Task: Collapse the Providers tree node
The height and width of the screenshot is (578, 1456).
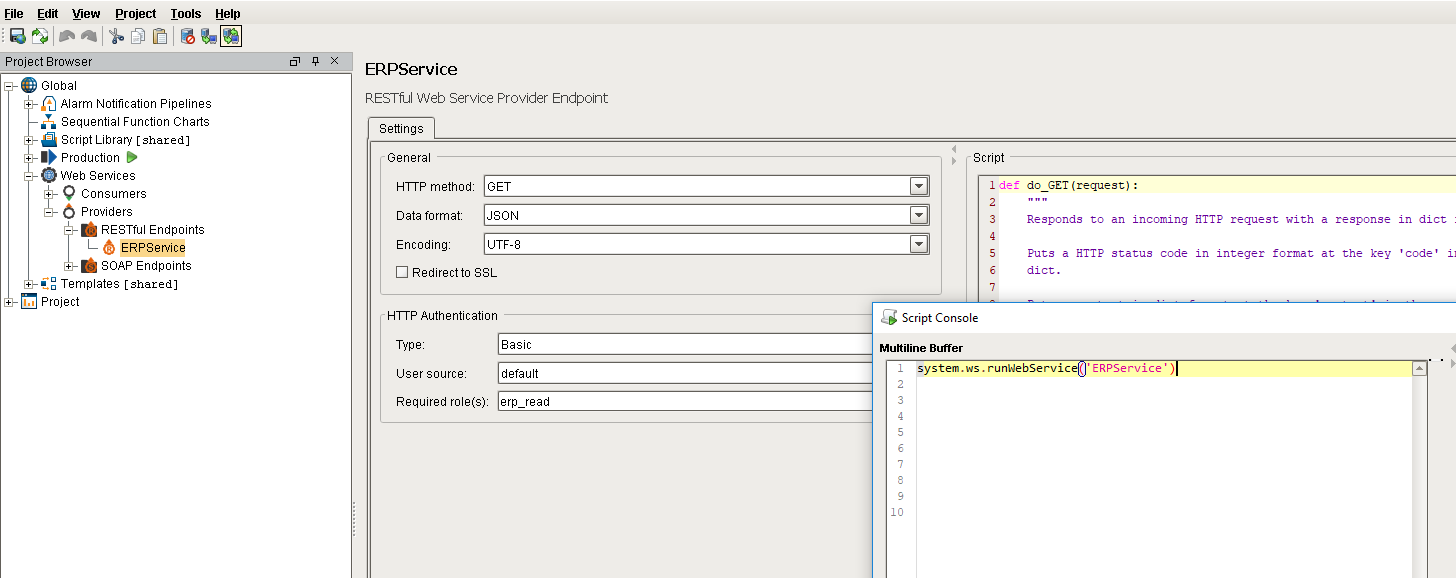Action: point(50,211)
